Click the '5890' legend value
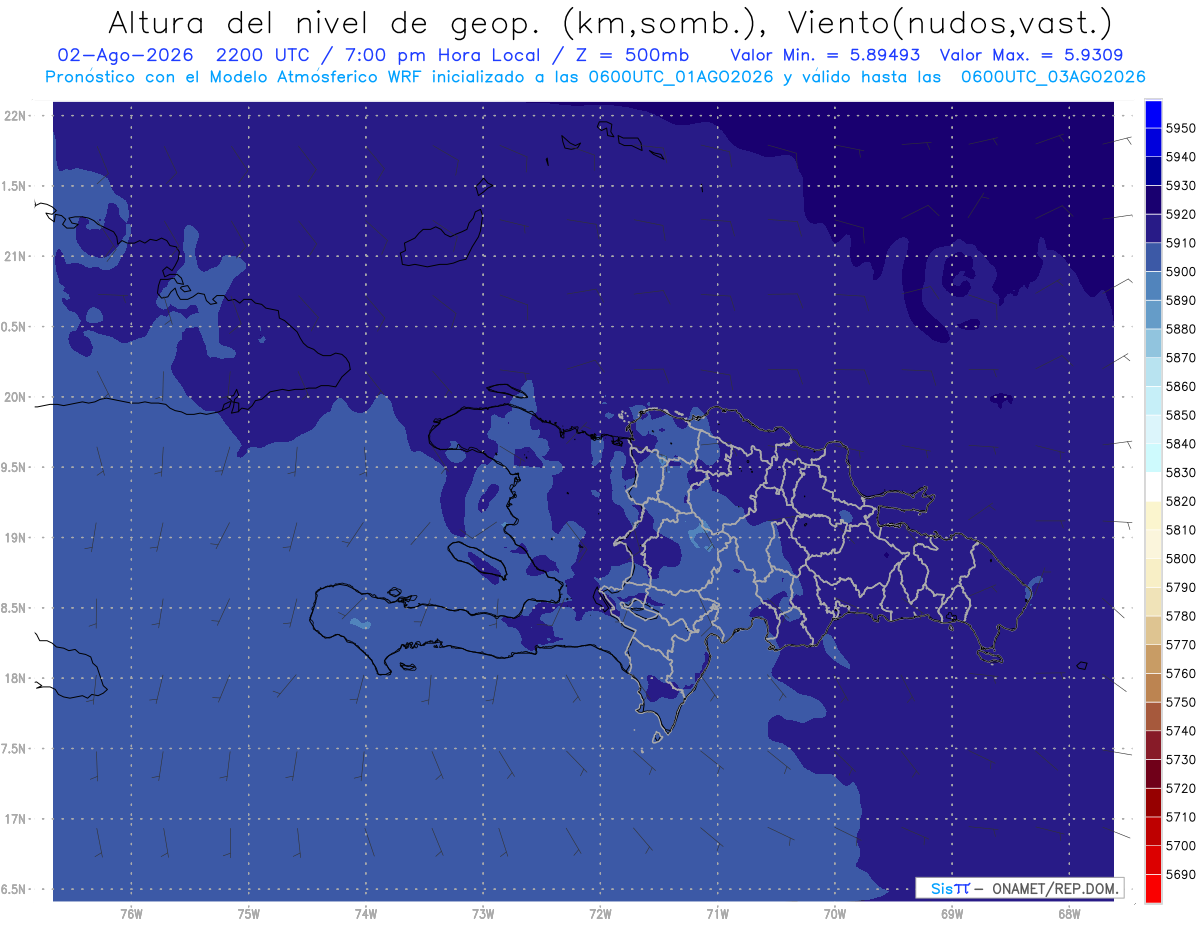This screenshot has width=1200, height=927. (1180, 300)
